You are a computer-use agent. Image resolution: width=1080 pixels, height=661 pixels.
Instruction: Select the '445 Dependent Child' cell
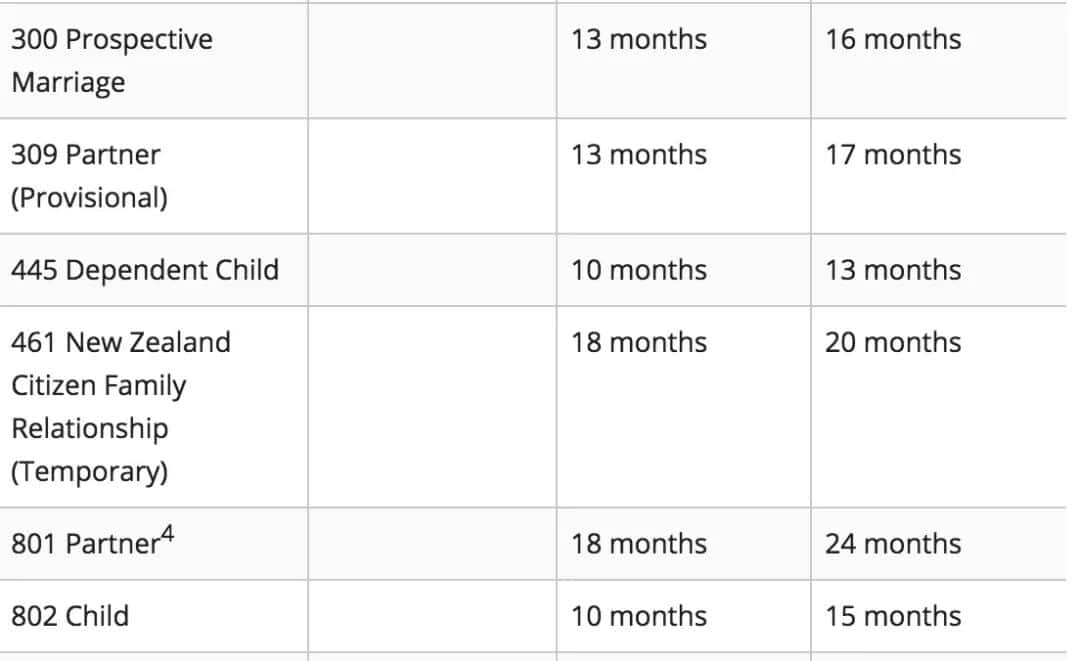154,270
